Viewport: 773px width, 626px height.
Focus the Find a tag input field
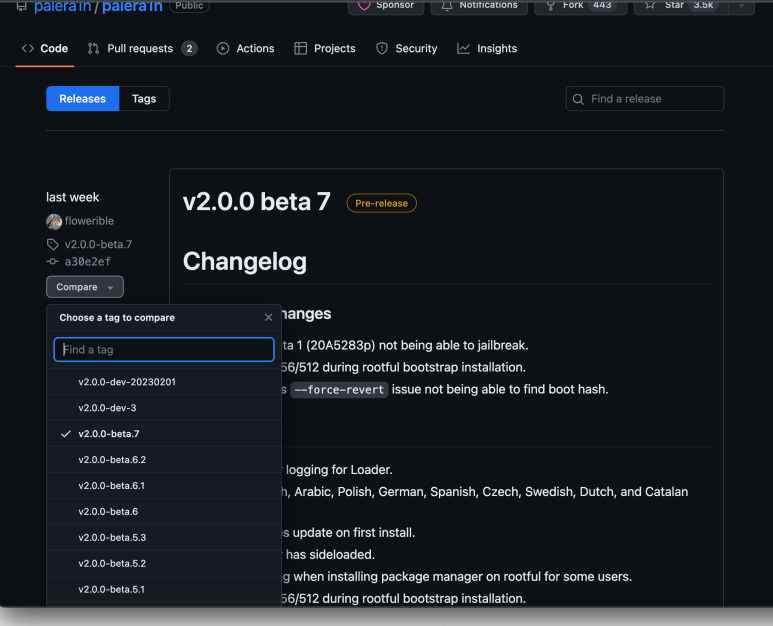click(164, 349)
